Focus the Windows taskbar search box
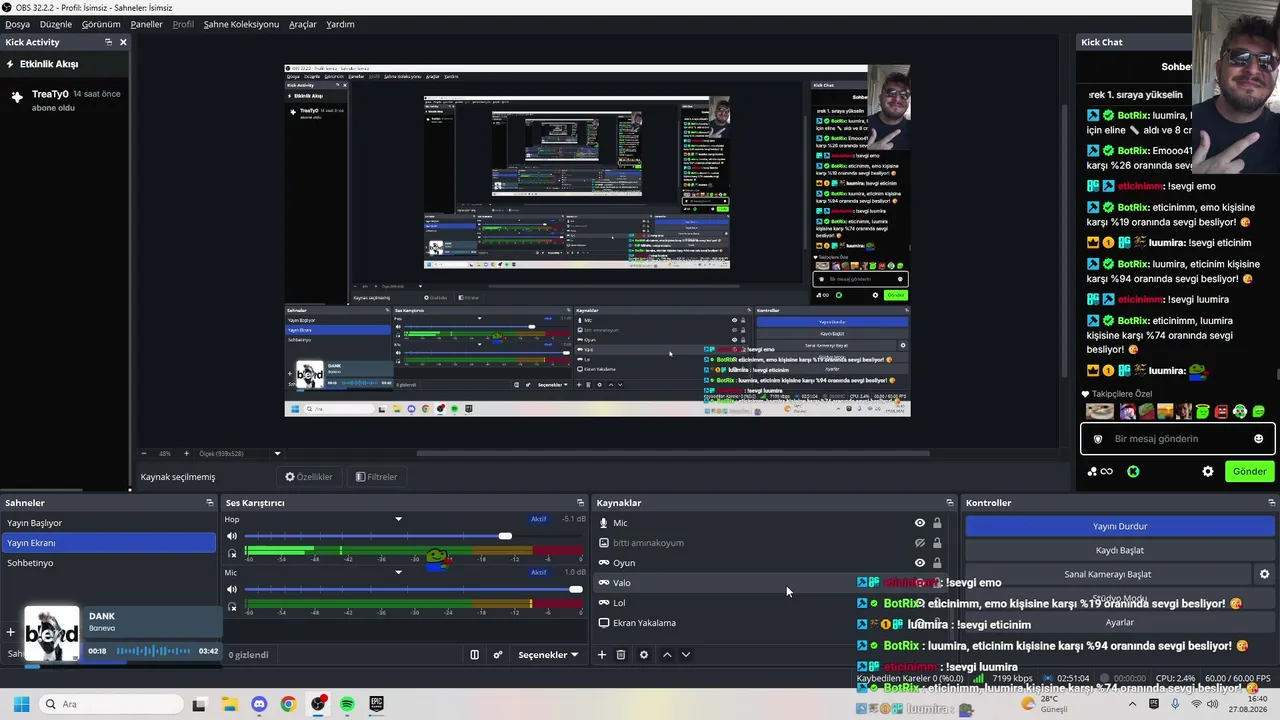 click(x=111, y=704)
